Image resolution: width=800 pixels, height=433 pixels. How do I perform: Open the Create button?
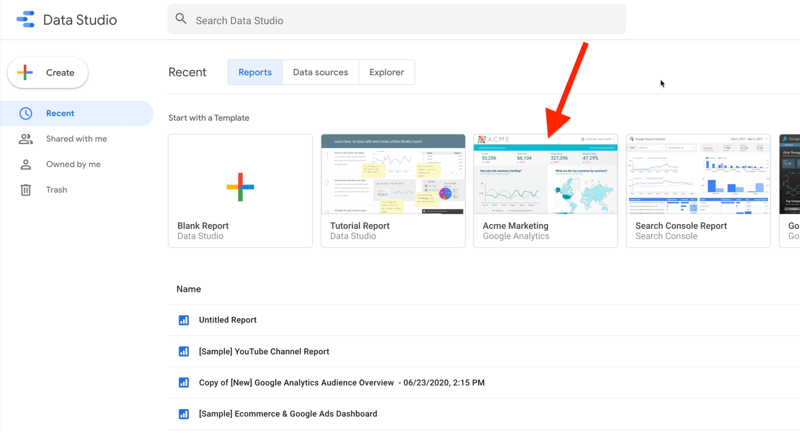tap(48, 72)
